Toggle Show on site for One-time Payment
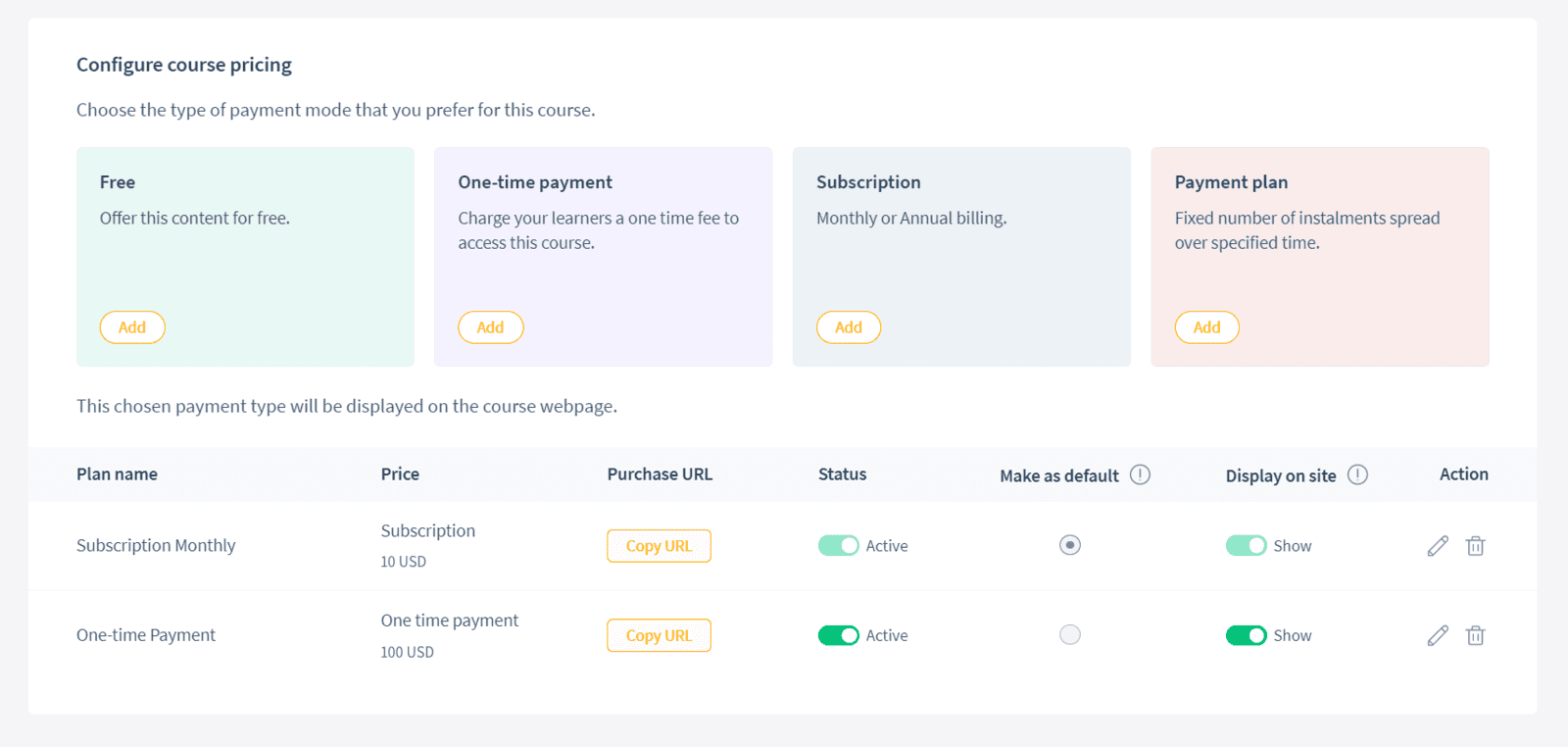 click(x=1246, y=635)
